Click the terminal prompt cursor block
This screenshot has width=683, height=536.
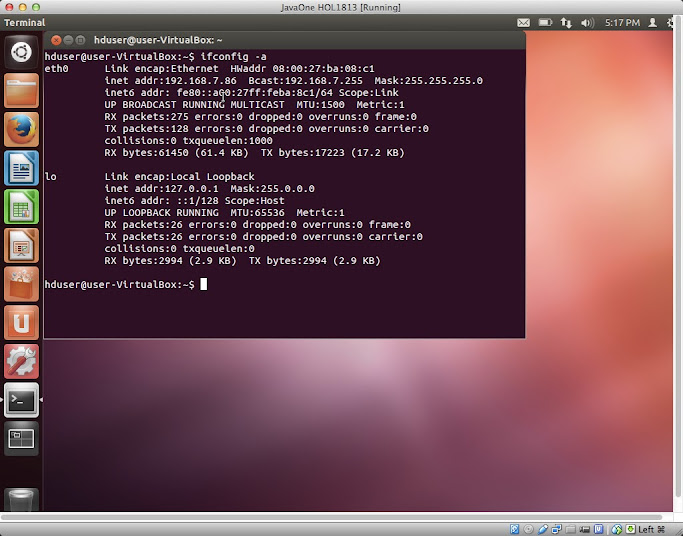pos(203,284)
